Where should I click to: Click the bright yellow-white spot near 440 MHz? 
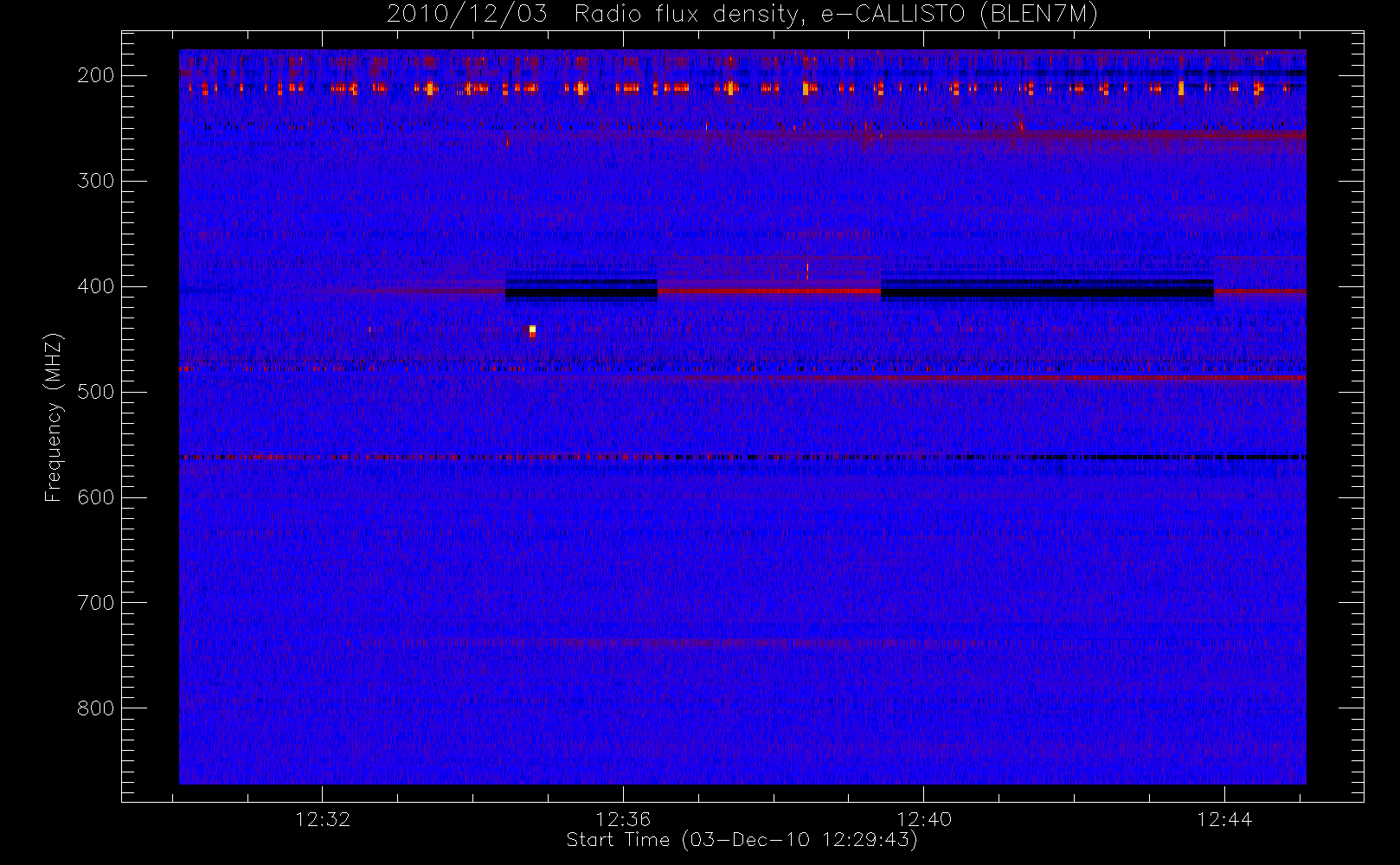pyautogui.click(x=532, y=330)
